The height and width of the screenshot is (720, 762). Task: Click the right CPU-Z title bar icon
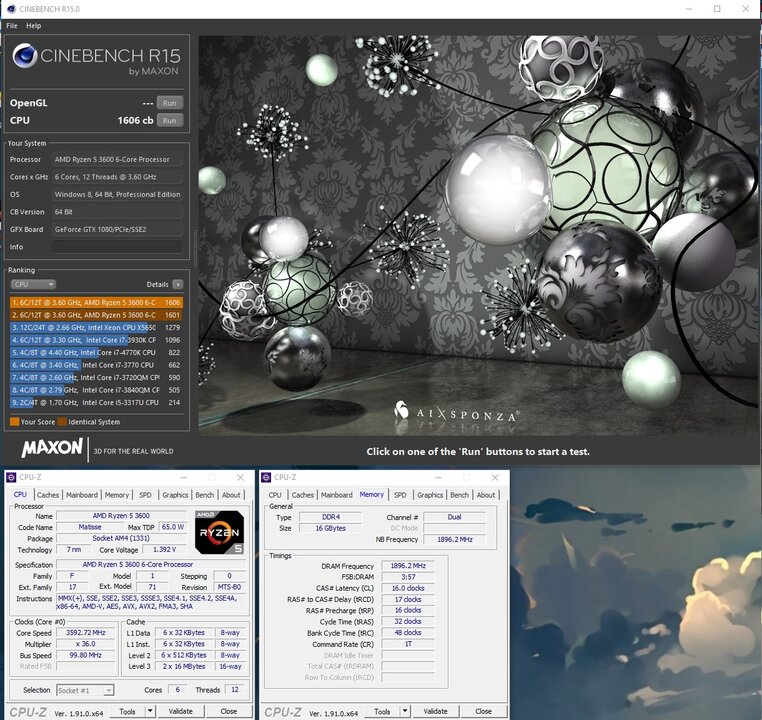point(266,478)
